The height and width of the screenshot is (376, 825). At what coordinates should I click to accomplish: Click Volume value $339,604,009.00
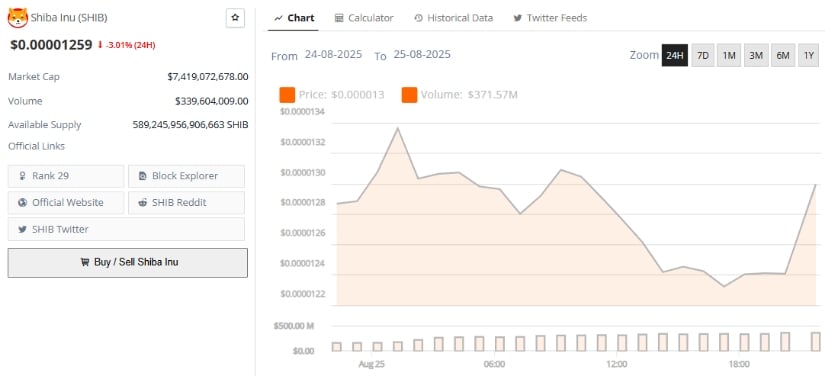[212, 101]
